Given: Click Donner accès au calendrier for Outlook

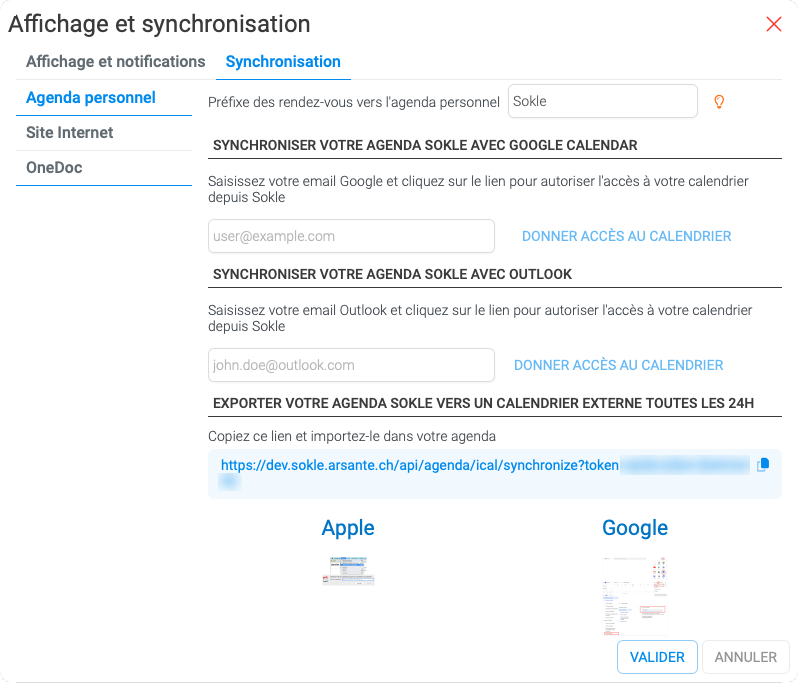Looking at the screenshot, I should 618,365.
